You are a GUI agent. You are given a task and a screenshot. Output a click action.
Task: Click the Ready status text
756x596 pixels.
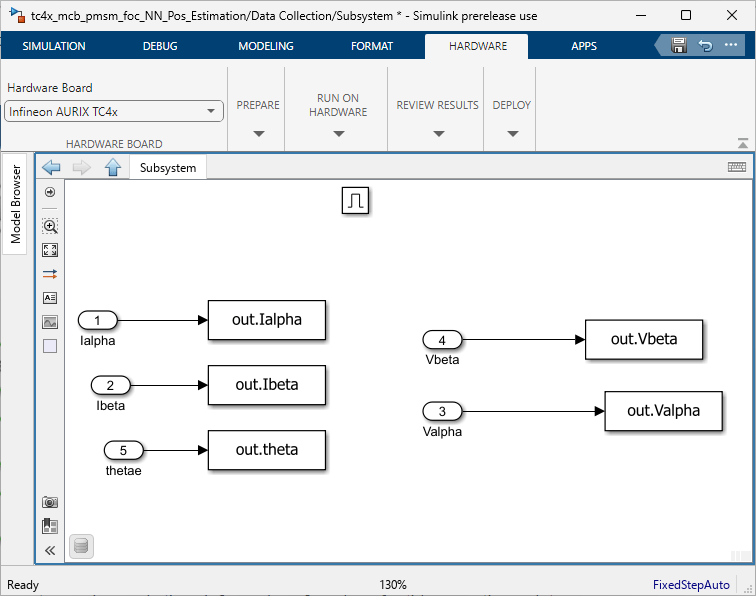[x=23, y=585]
